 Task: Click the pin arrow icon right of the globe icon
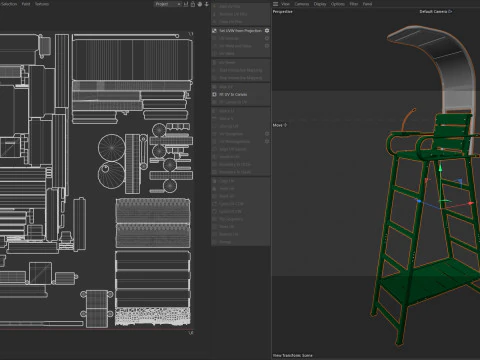coord(206,4)
